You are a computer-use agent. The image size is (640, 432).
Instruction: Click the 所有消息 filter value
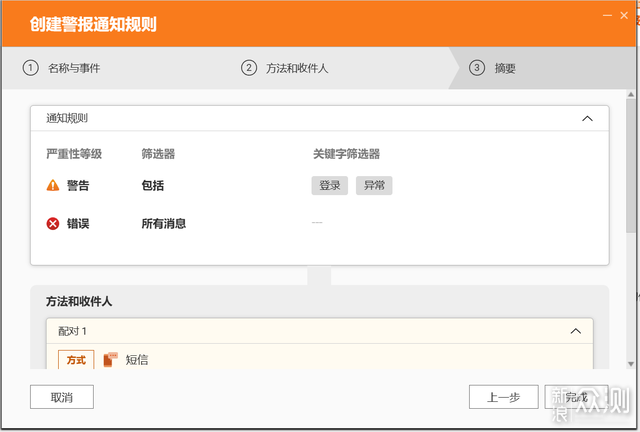164,224
